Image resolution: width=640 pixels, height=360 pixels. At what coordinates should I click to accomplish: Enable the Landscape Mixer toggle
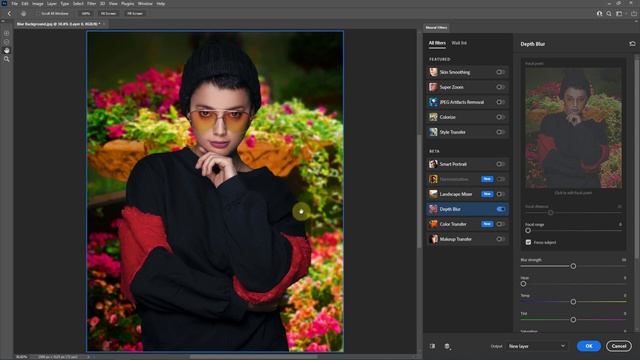[x=500, y=194]
